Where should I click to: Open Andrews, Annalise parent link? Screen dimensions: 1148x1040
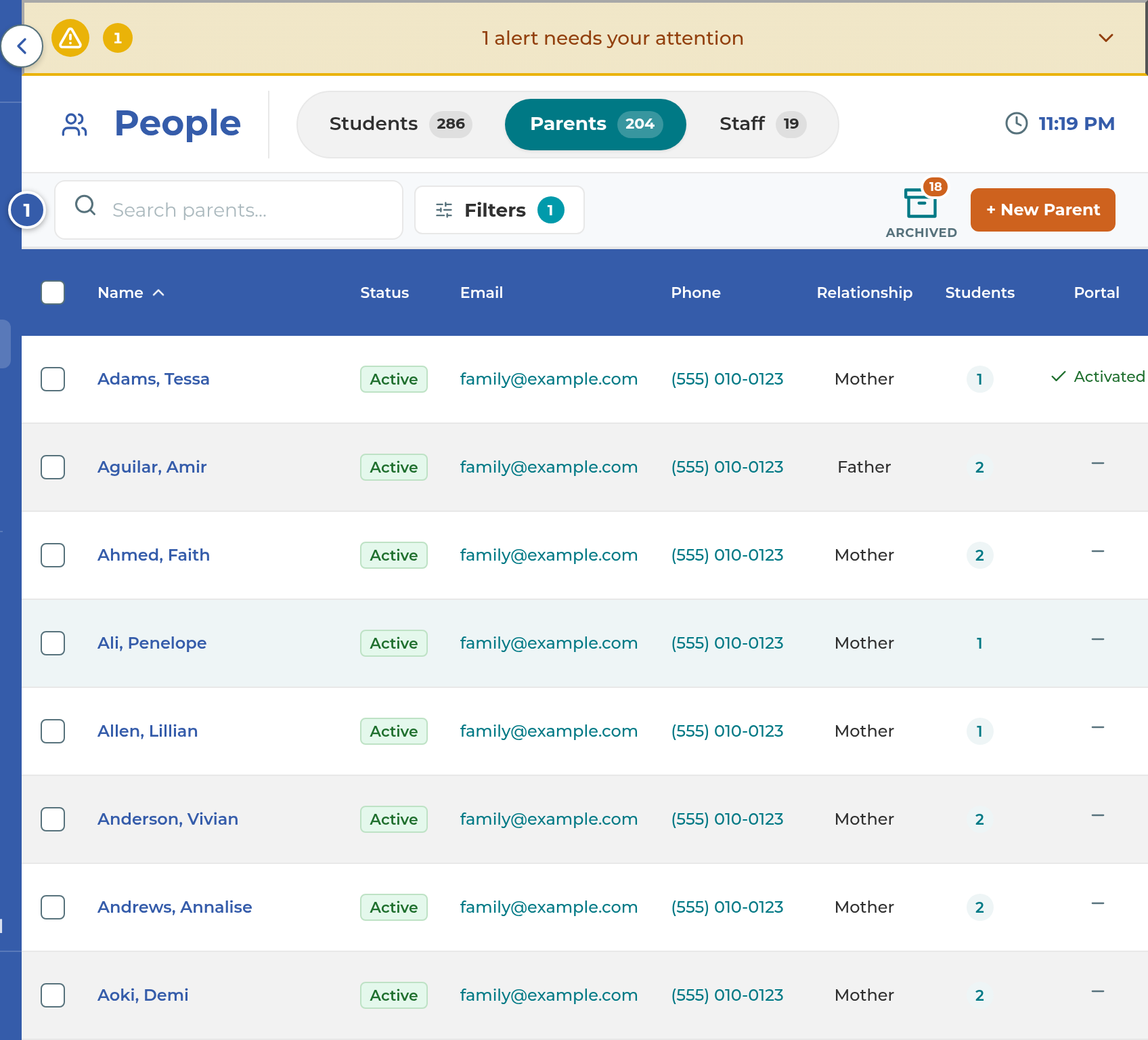pos(175,907)
